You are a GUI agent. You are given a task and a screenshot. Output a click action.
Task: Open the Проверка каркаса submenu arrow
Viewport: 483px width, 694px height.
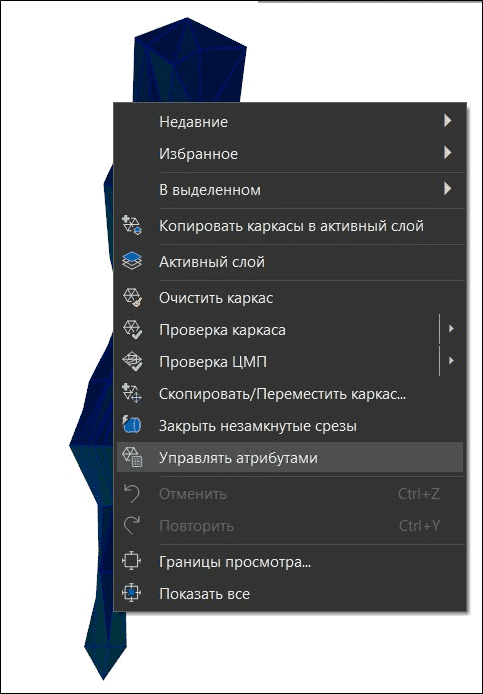pos(451,329)
